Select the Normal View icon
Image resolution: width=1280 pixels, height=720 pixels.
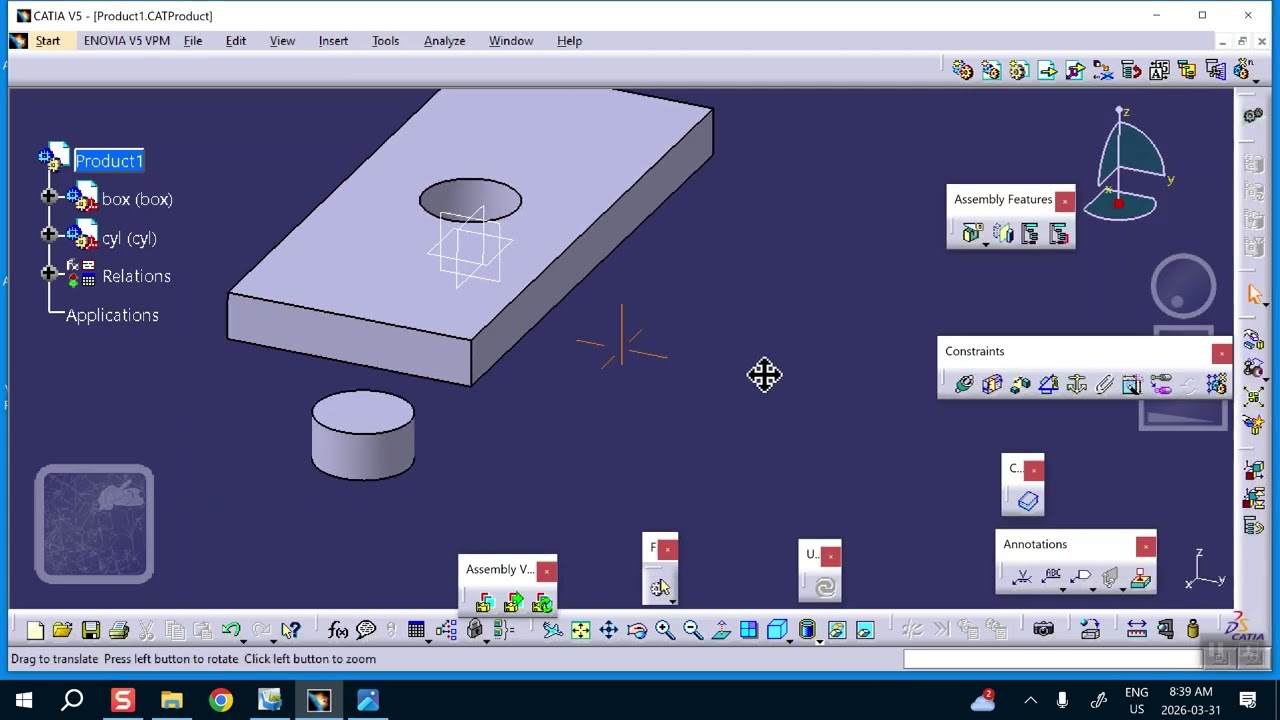click(720, 630)
